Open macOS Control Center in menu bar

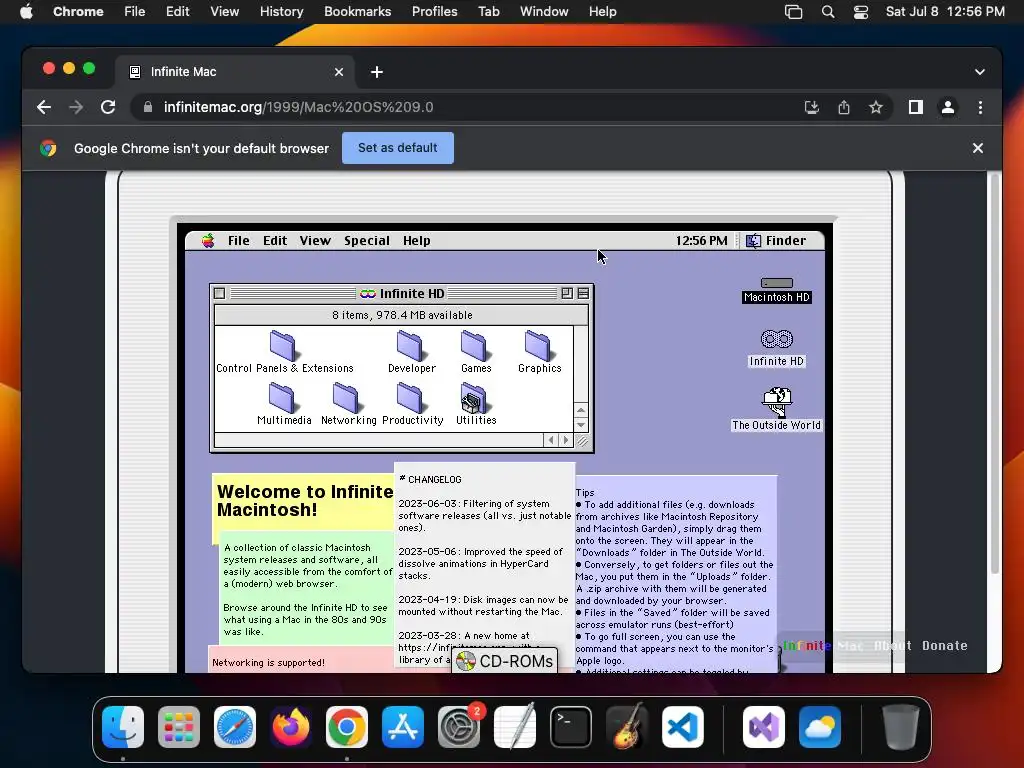click(861, 11)
